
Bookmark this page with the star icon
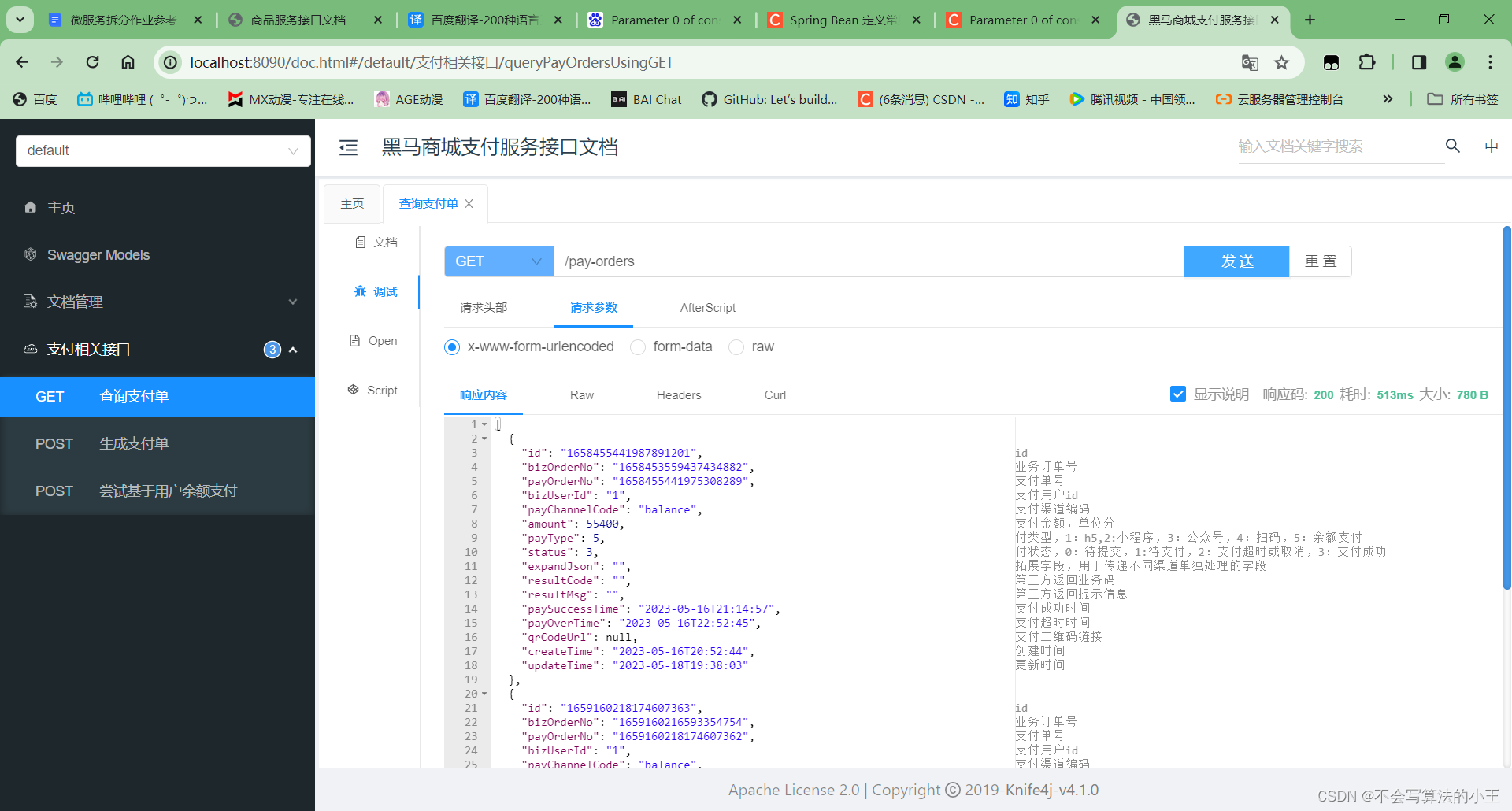(1282, 62)
